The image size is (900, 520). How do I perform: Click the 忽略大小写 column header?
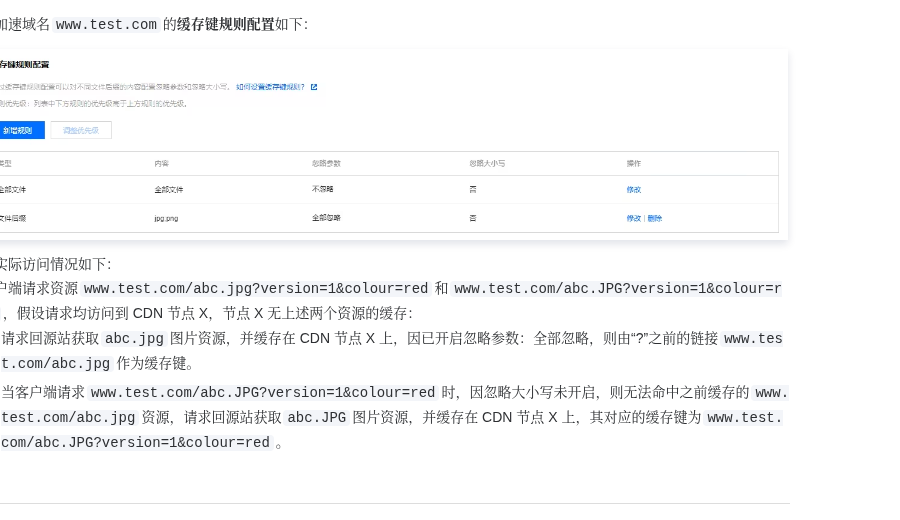(x=487, y=164)
